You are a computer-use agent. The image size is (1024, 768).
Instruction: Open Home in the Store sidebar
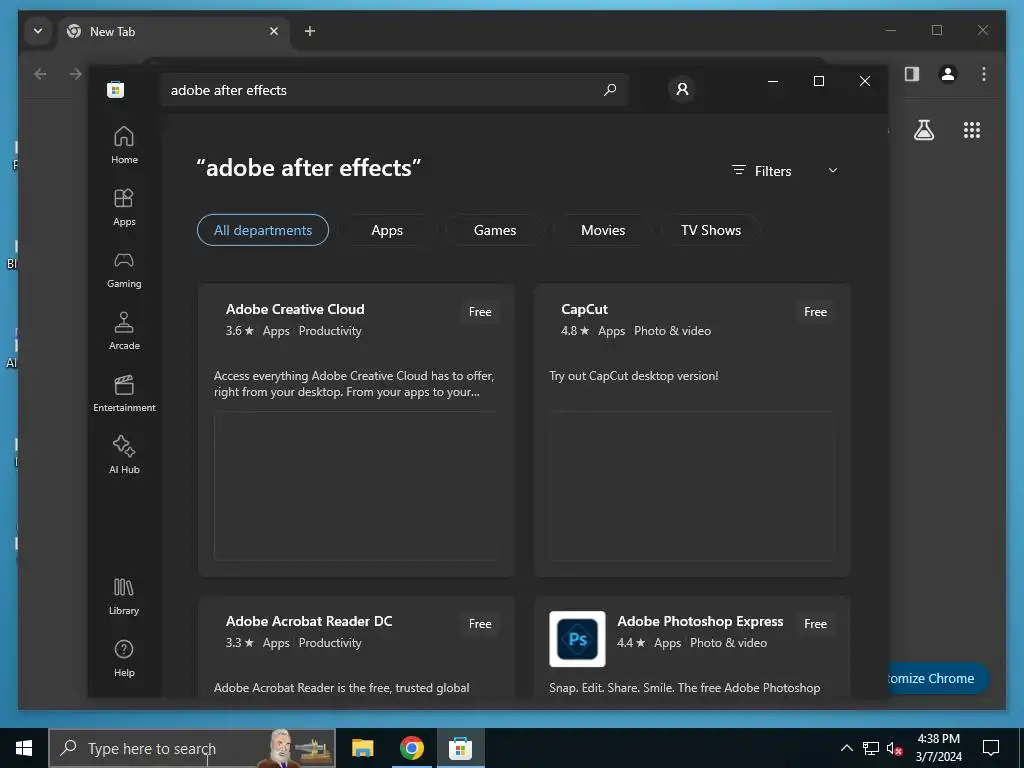point(124,146)
